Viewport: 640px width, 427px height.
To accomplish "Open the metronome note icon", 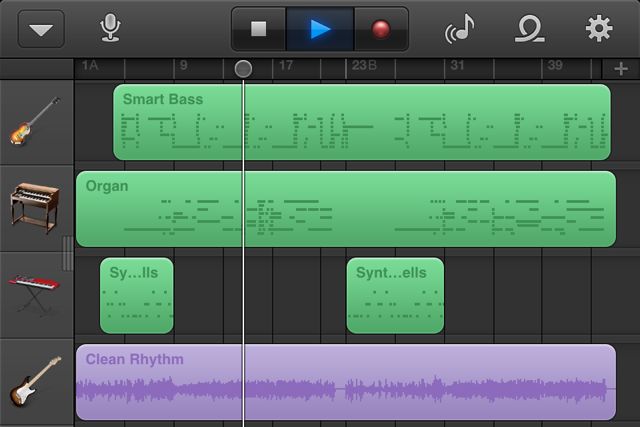I will [x=460, y=28].
